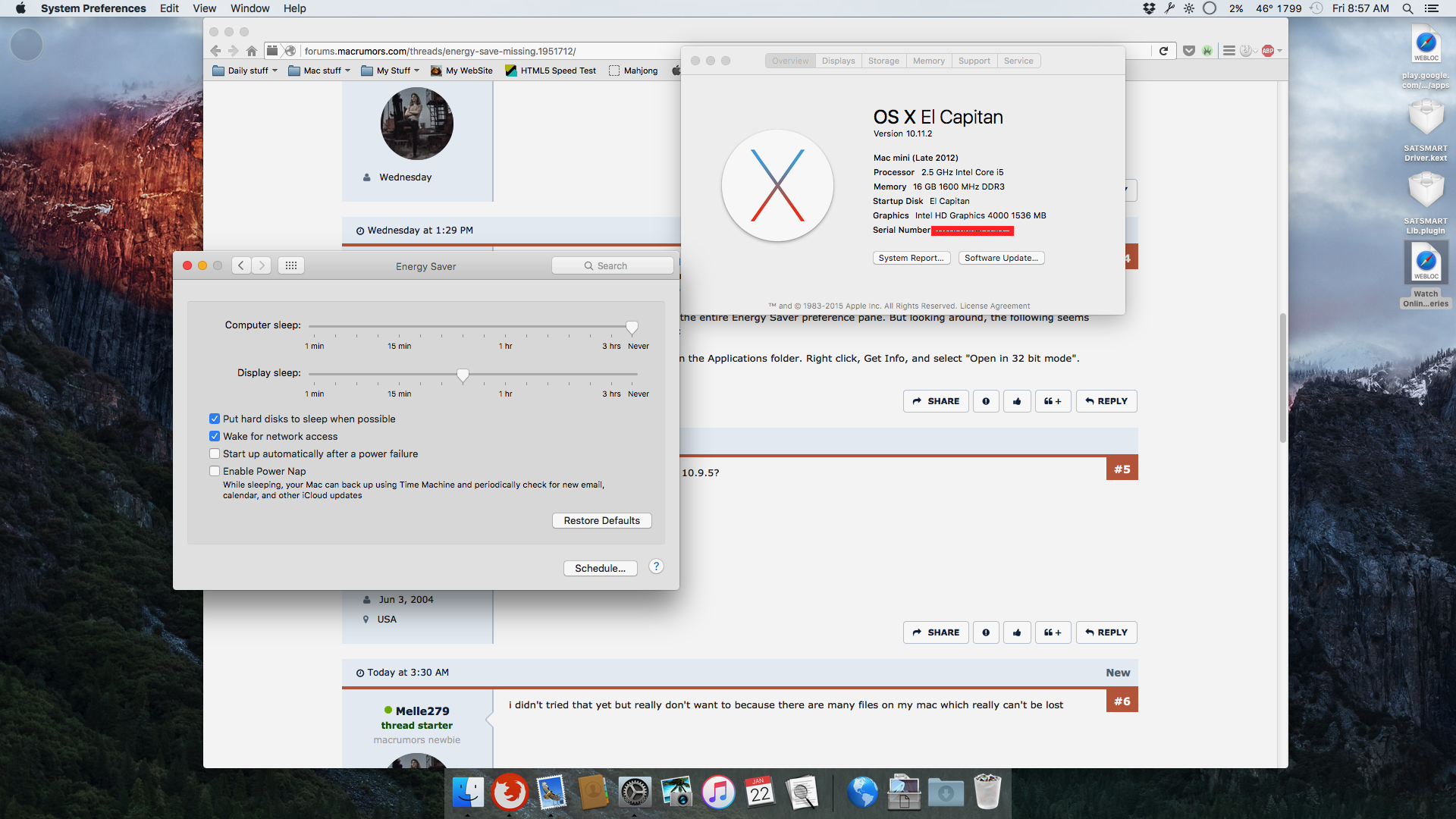Open Finder from the dock
Image resolution: width=1456 pixels, height=819 pixels.
pos(468,793)
